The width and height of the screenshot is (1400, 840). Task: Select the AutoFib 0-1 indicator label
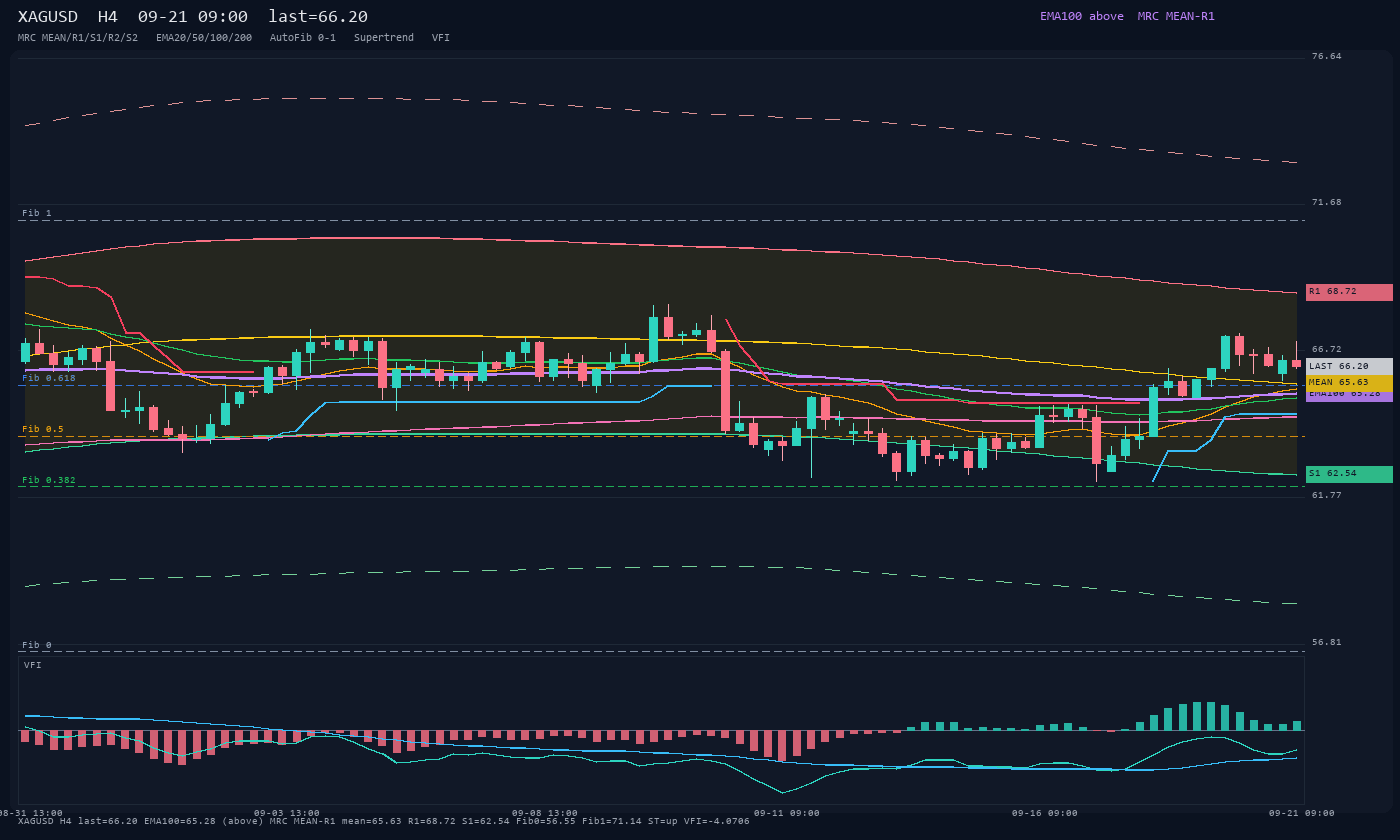[303, 38]
